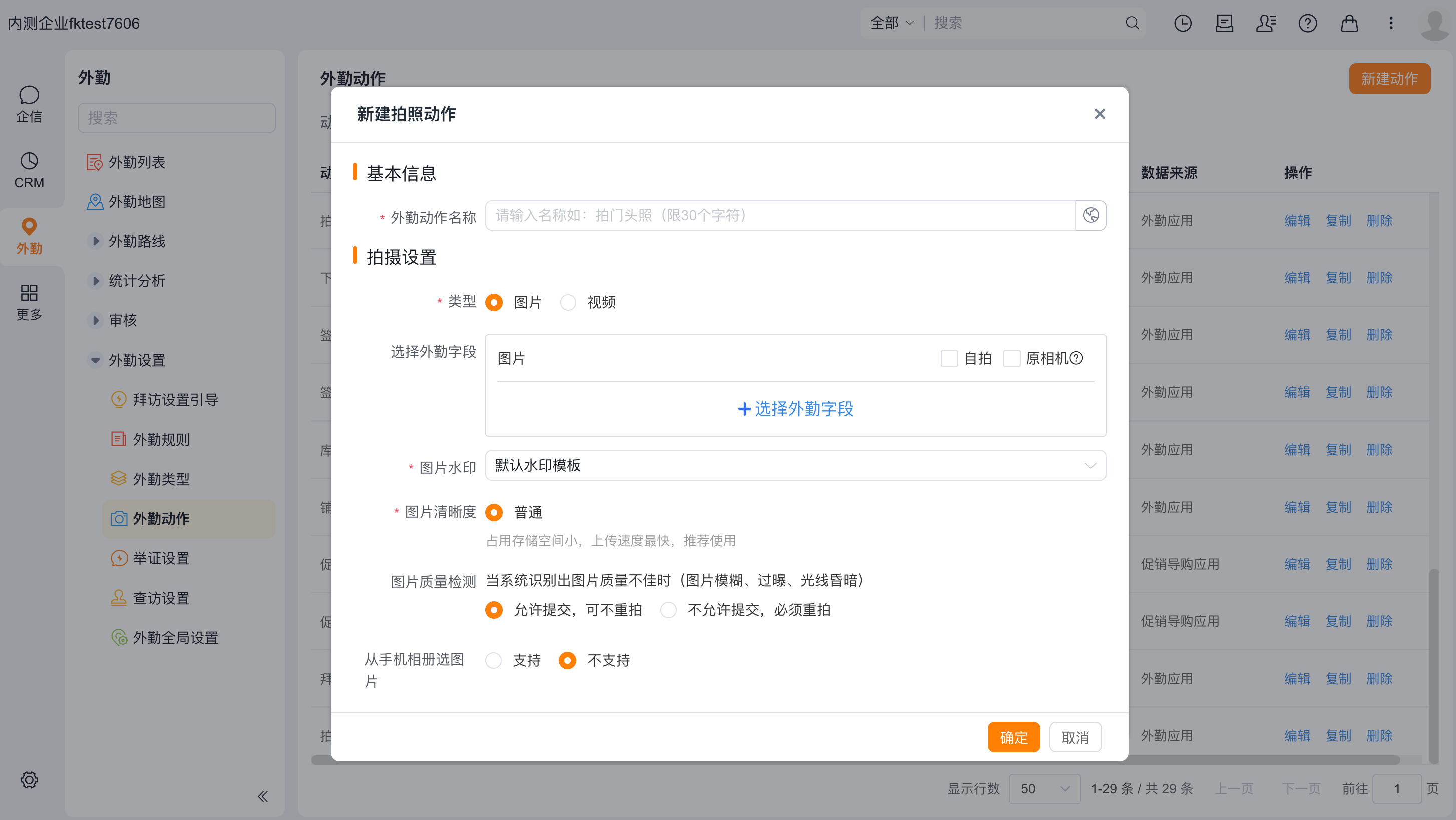Click the settings gear at bottom left

tap(29, 780)
